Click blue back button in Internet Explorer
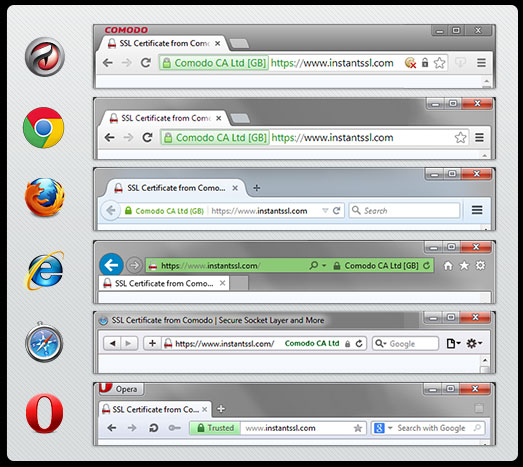 [x=111, y=265]
